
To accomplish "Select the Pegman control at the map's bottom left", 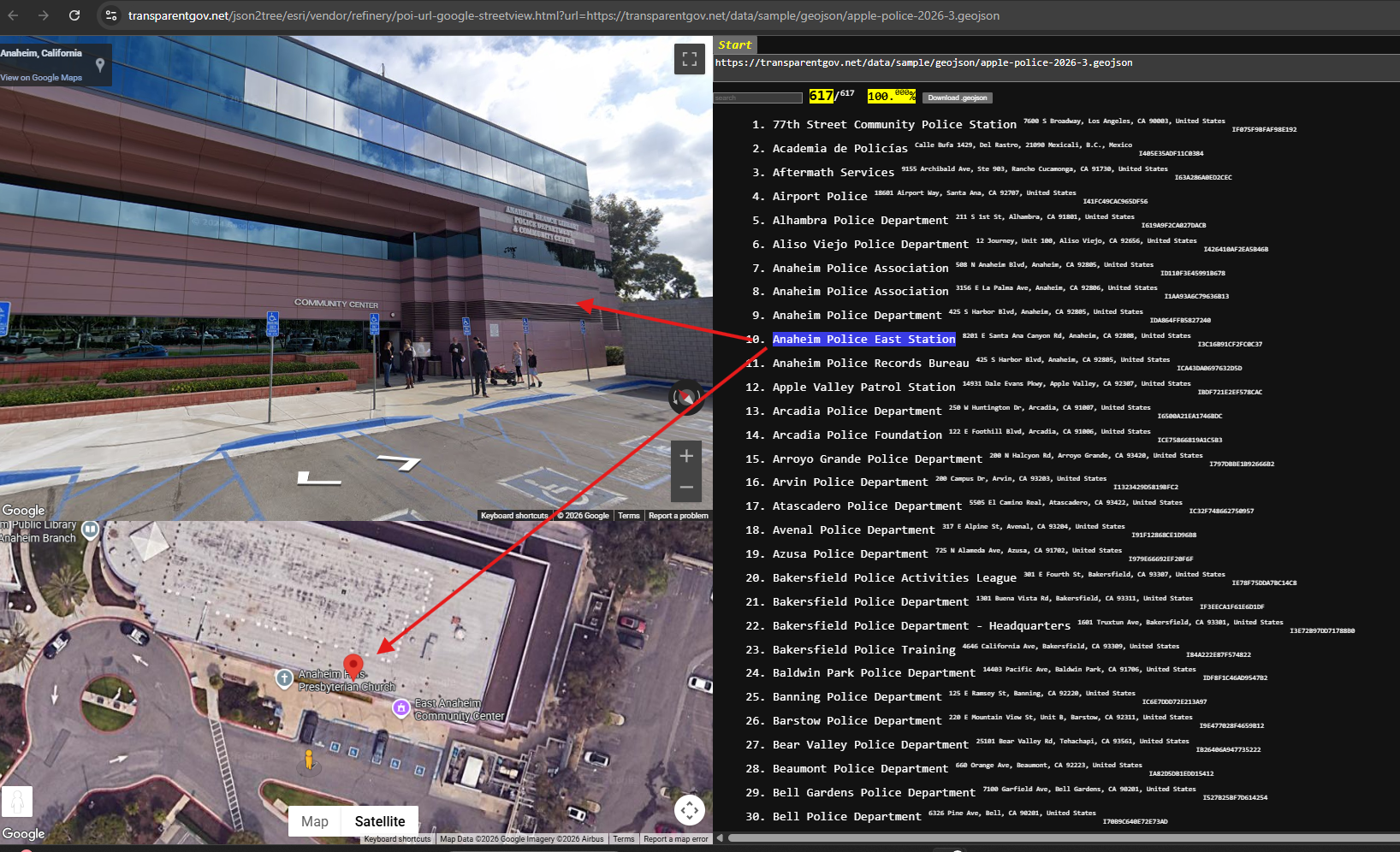I will [x=17, y=802].
